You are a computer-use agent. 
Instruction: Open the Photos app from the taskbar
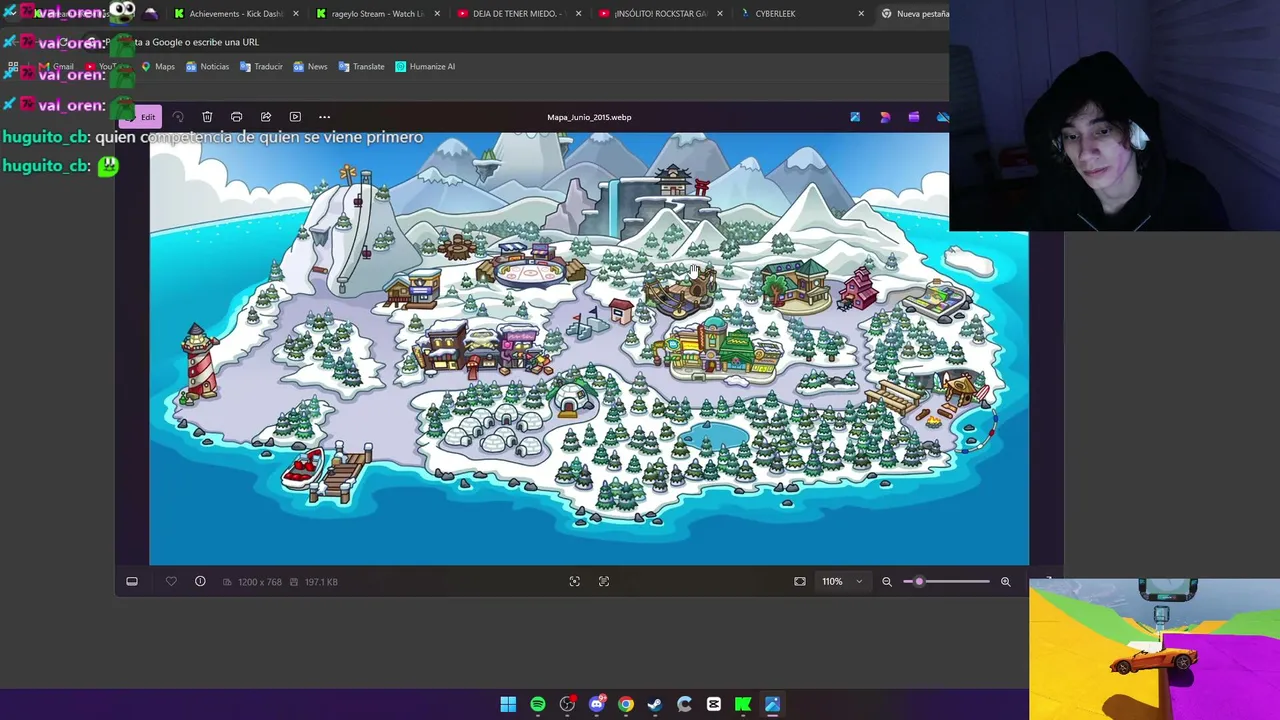pyautogui.click(x=772, y=705)
